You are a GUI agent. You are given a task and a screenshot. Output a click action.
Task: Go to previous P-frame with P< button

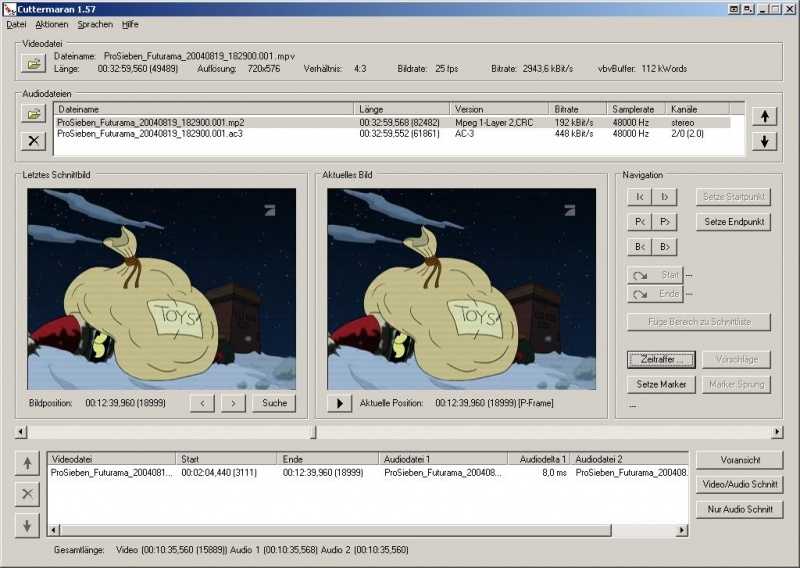[638, 222]
